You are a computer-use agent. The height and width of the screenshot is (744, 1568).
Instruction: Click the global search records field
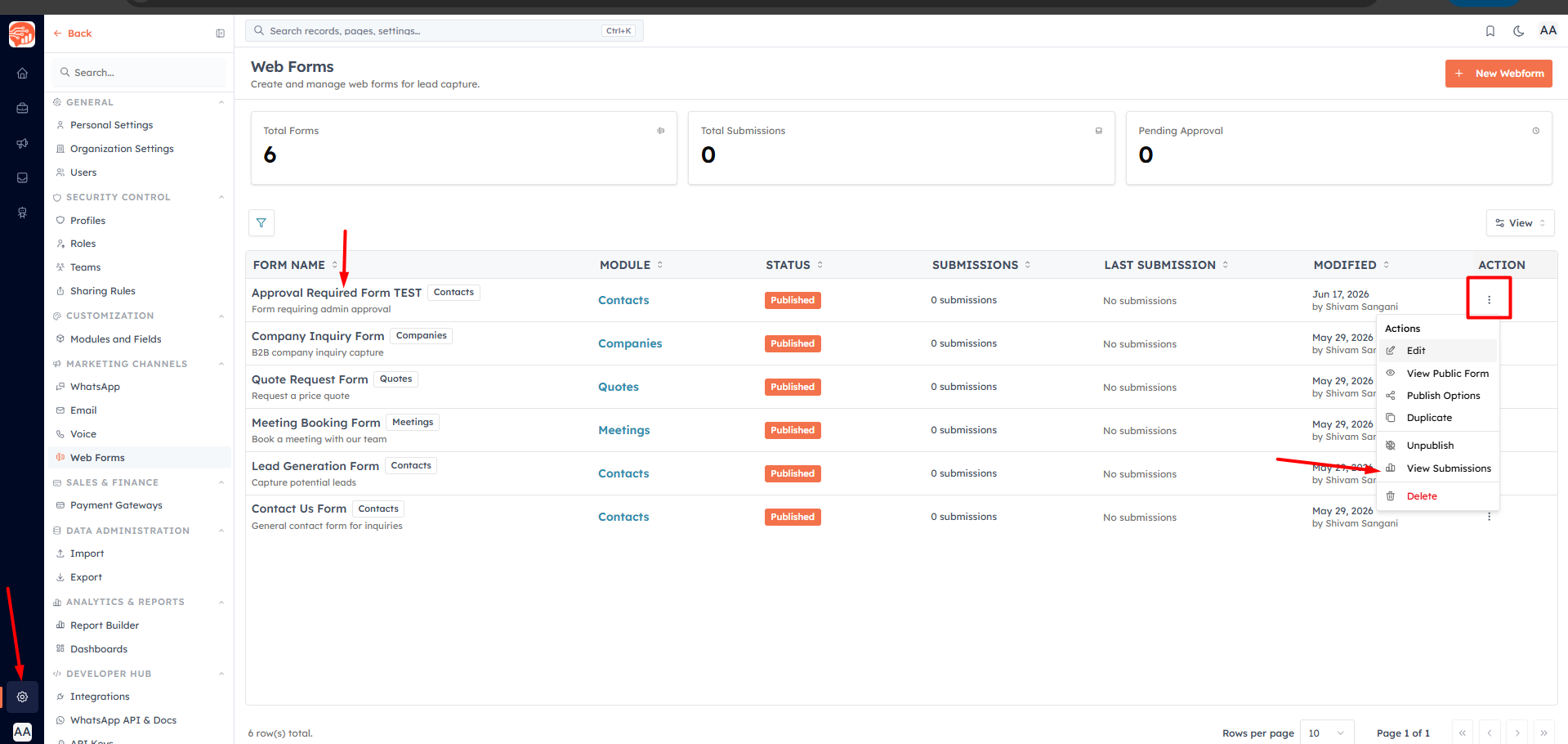point(444,31)
